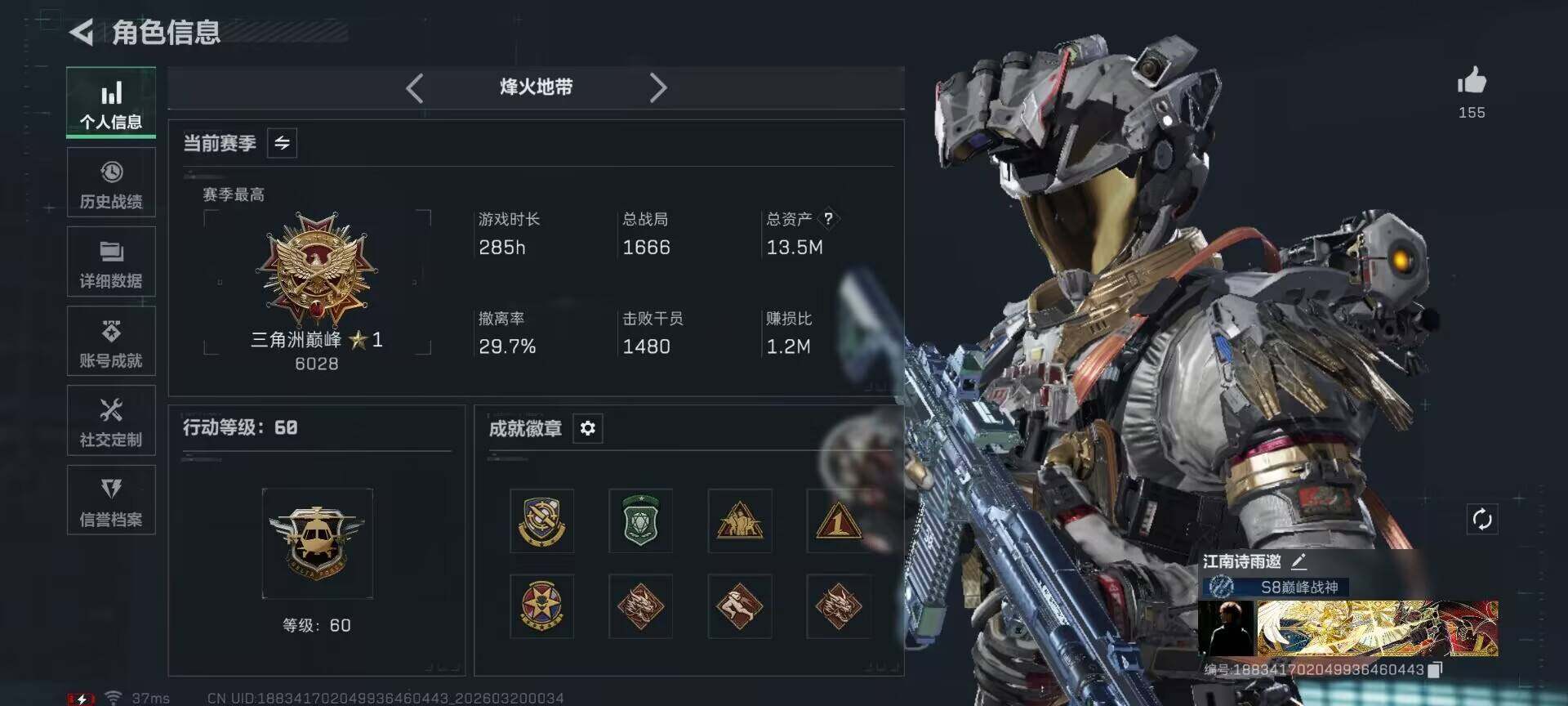Switch to the next mode with right chevron
Image resolution: width=1568 pixels, height=706 pixels.
(x=658, y=87)
